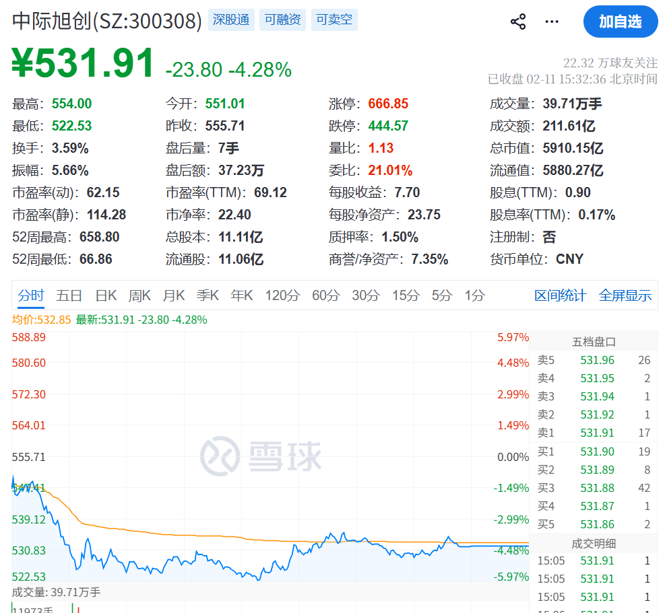
Task: Select the 120分 interval tab
Action: pos(282,295)
